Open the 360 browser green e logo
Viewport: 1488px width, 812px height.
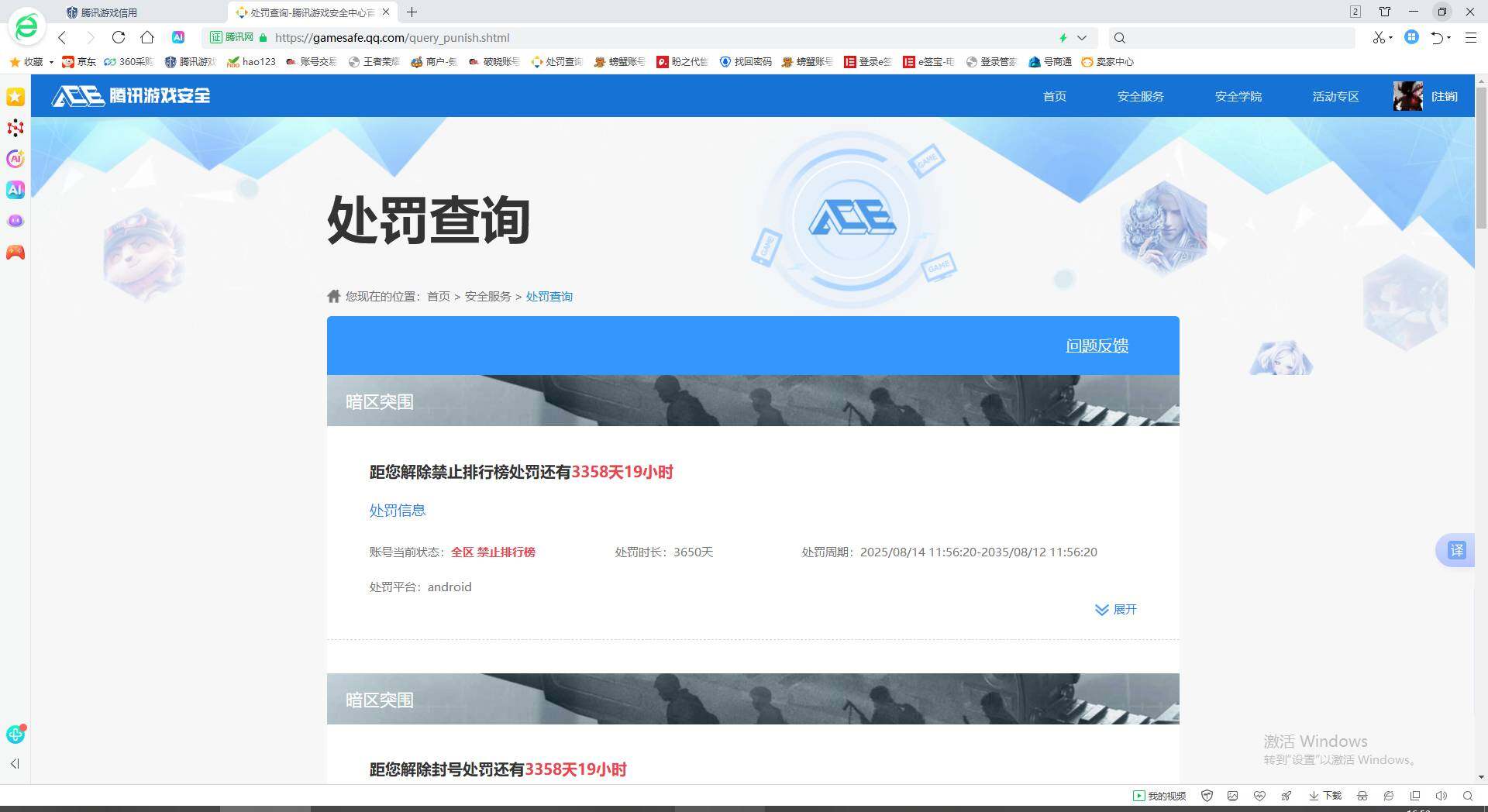point(26,26)
